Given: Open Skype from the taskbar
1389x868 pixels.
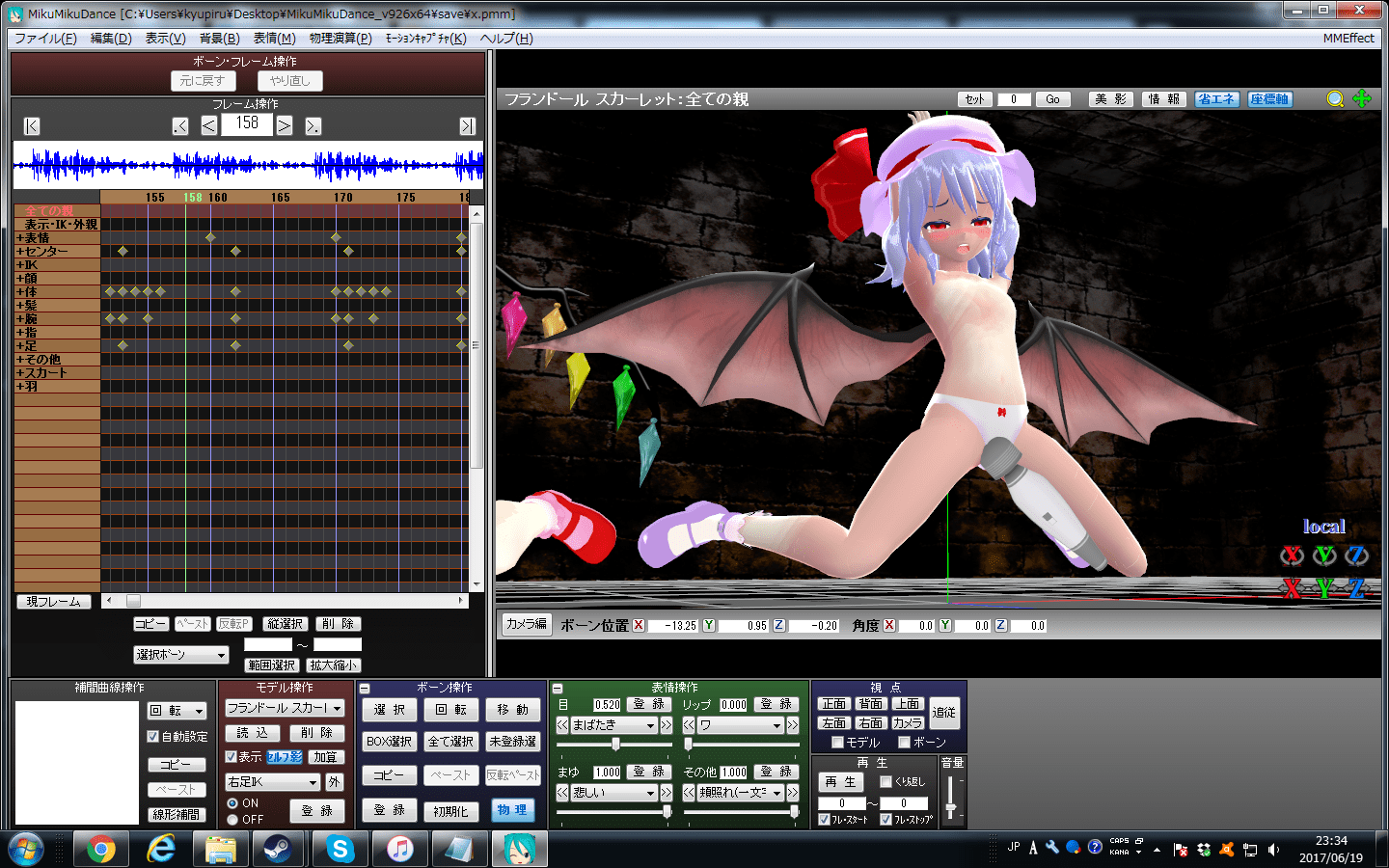Looking at the screenshot, I should (340, 849).
